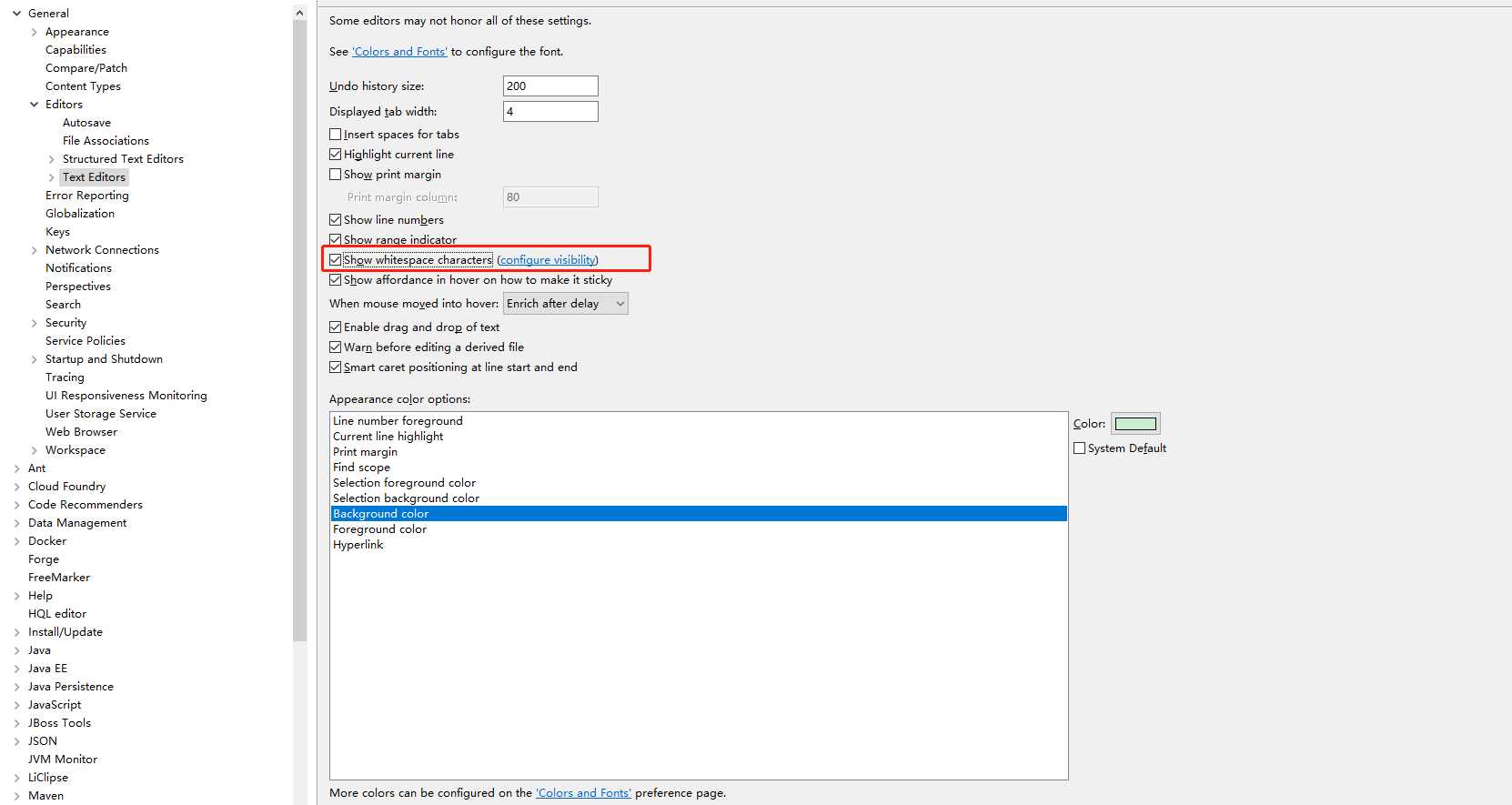Toggle Smart caret positioning checkbox
This screenshot has height=805, width=1512.
point(335,367)
